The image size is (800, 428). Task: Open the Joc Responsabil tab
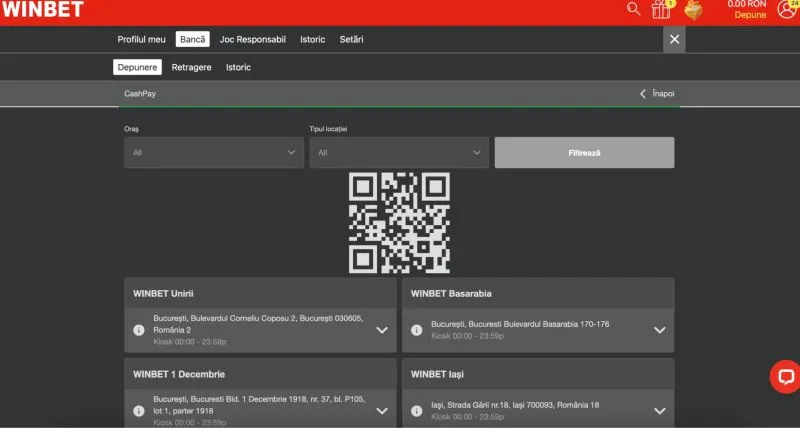pos(253,39)
